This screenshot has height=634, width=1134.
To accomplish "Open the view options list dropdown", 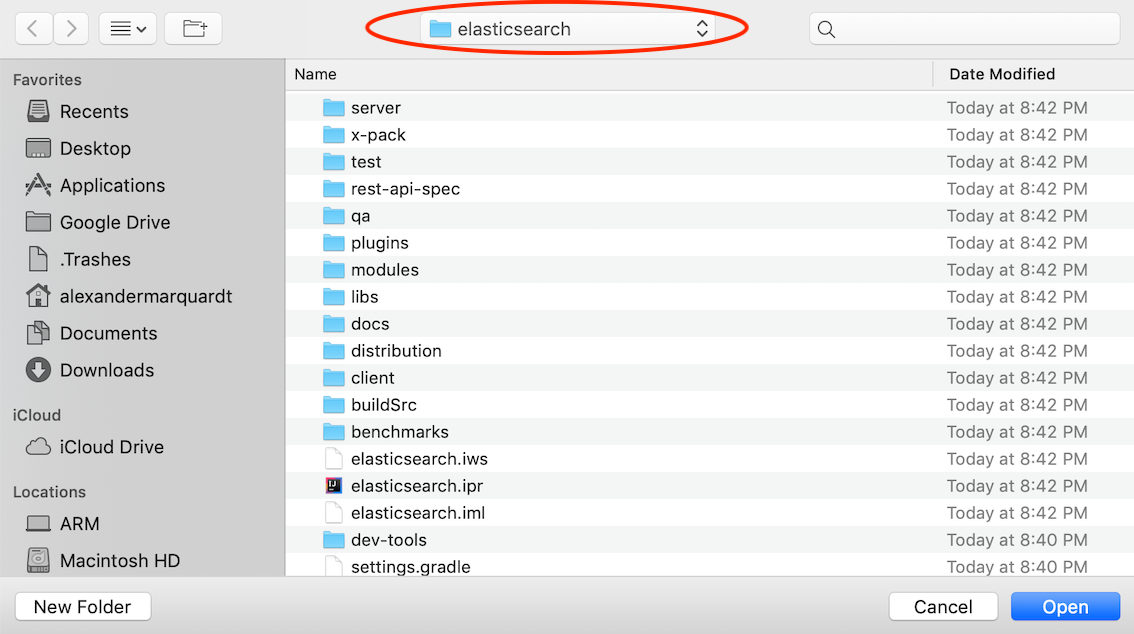I will pyautogui.click(x=128, y=29).
